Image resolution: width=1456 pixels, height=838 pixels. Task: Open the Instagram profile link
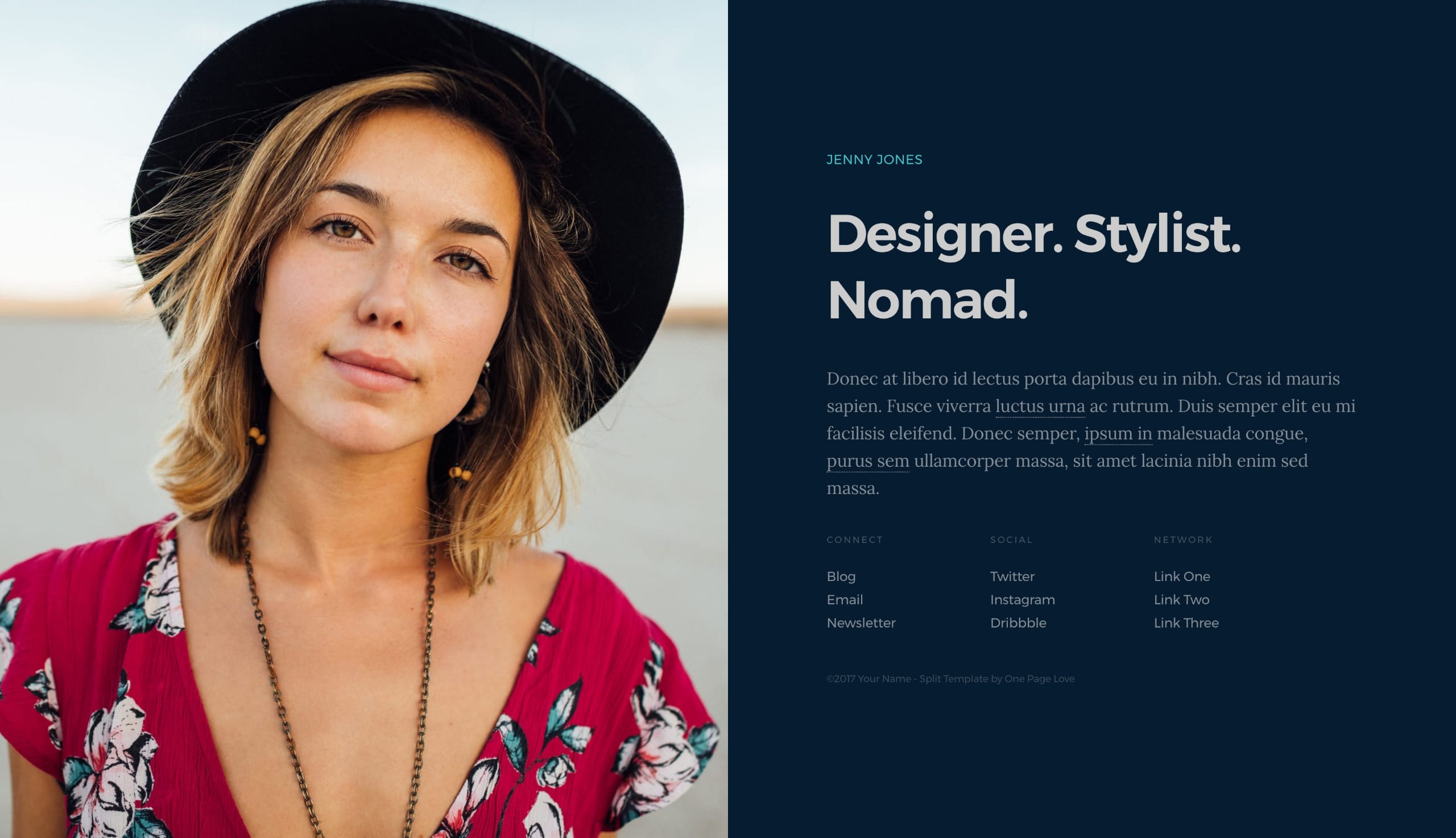(1022, 599)
